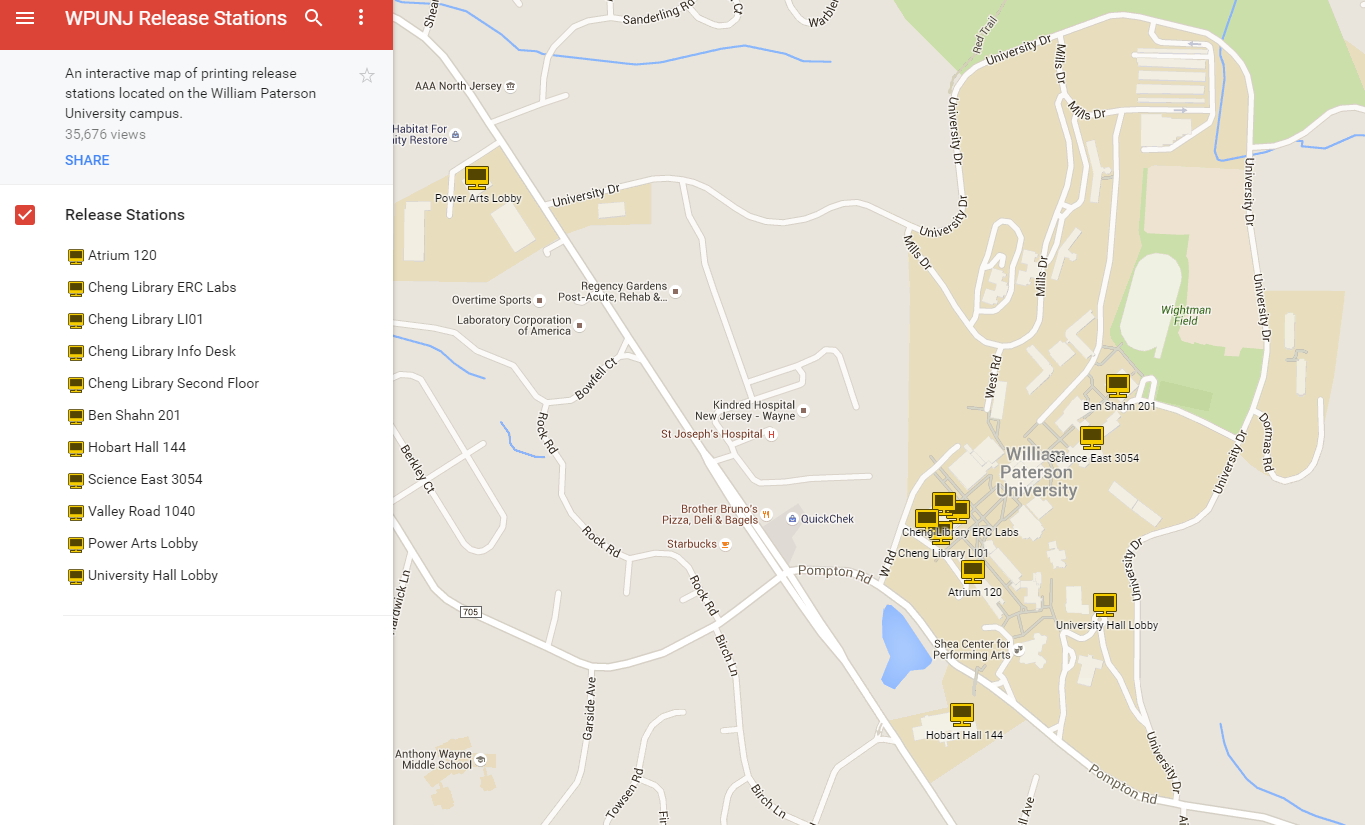
Task: Click Power Arts Lobby map marker
Action: pyautogui.click(x=477, y=178)
